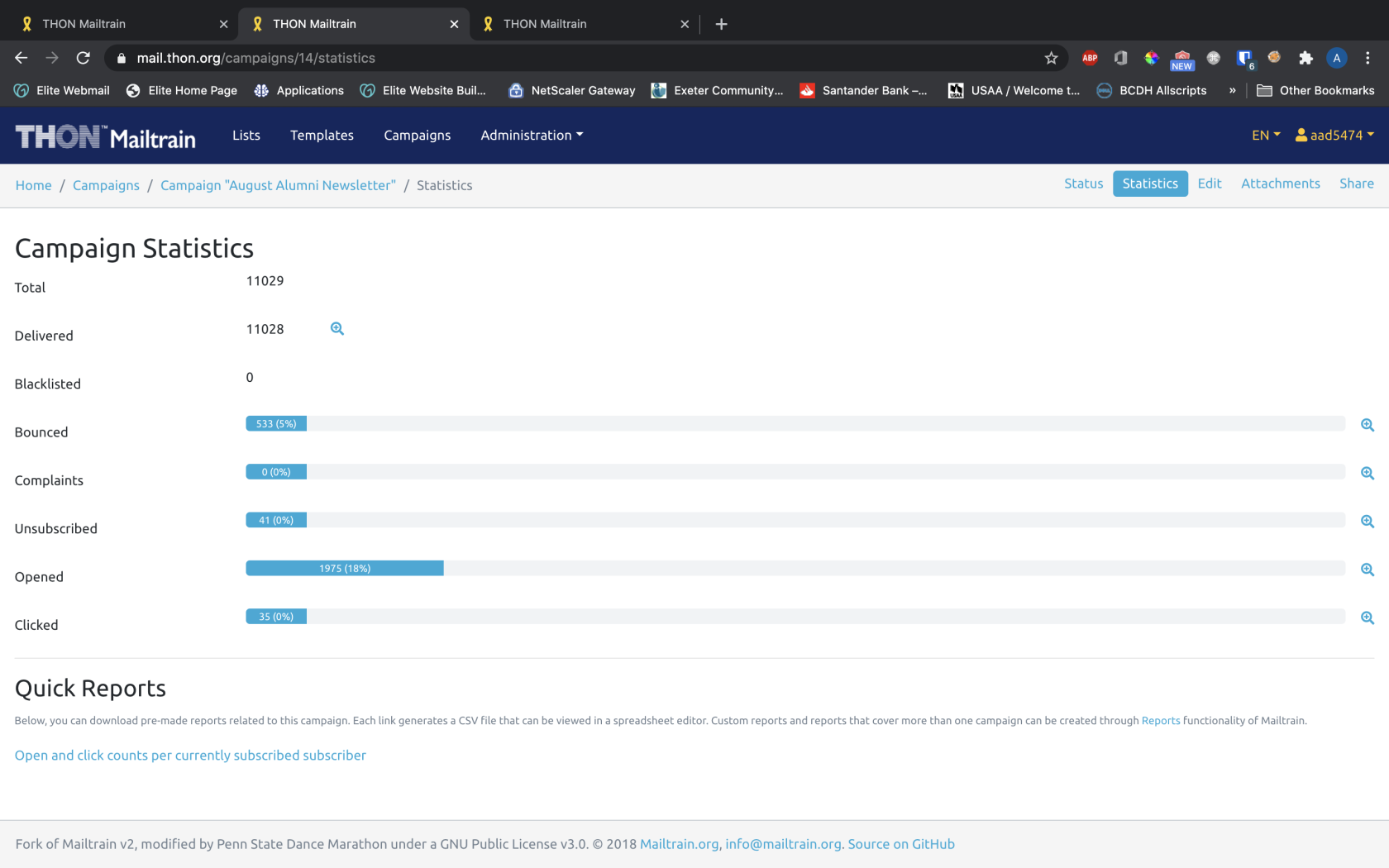Open the Elite Webmail bookmark

[62, 90]
